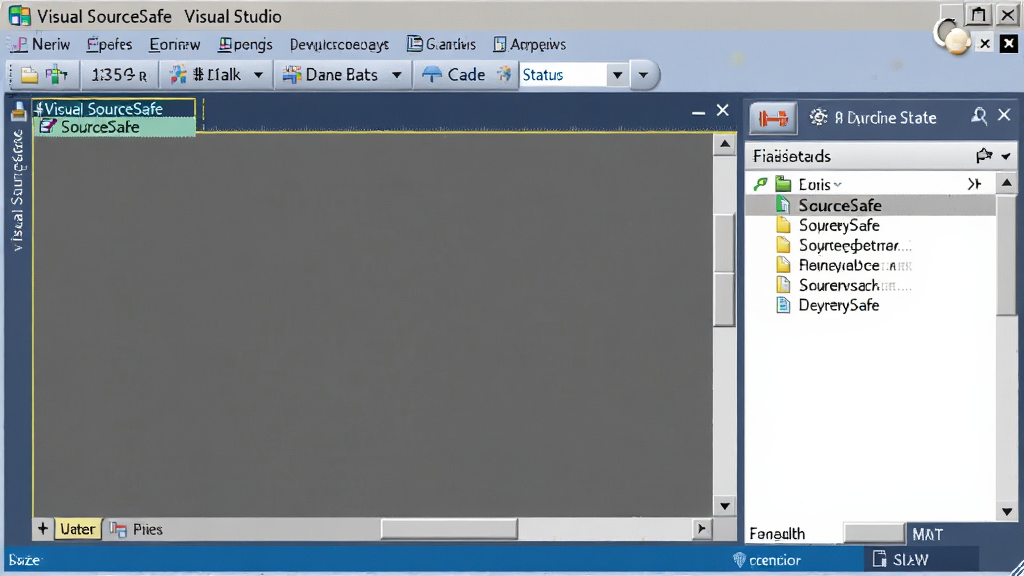The image size is (1024, 576).
Task: Click the horizontal scroll right arrow
Action: tap(701, 529)
